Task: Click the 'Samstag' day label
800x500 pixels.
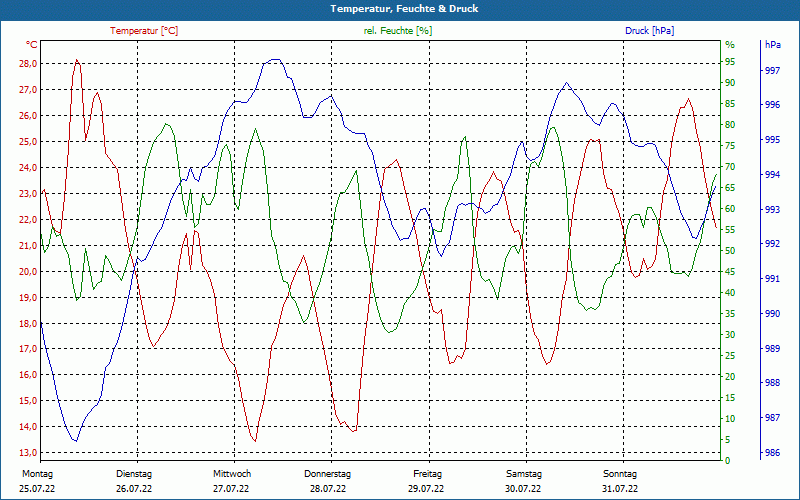Action: pyautogui.click(x=524, y=474)
